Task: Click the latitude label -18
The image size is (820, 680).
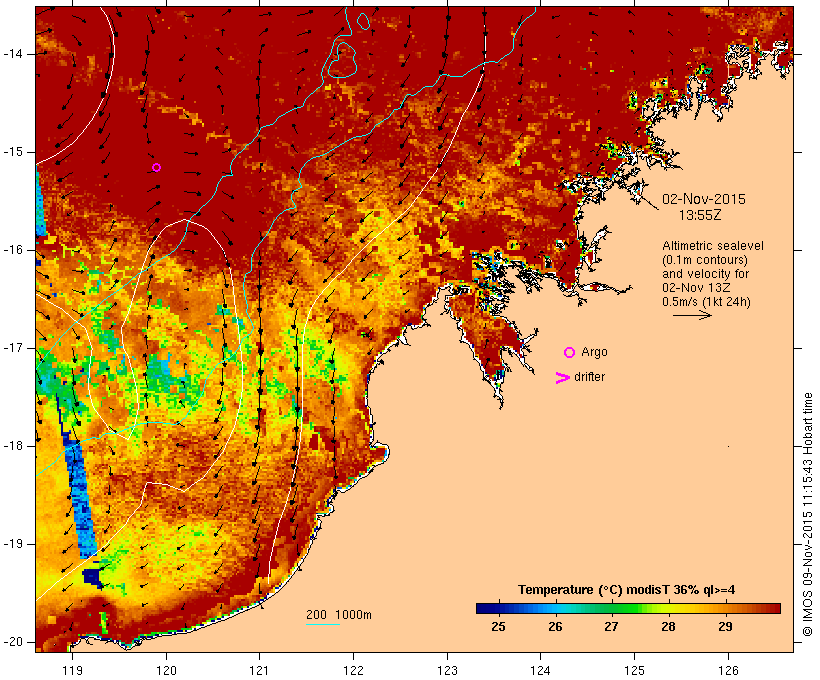Action: point(12,446)
